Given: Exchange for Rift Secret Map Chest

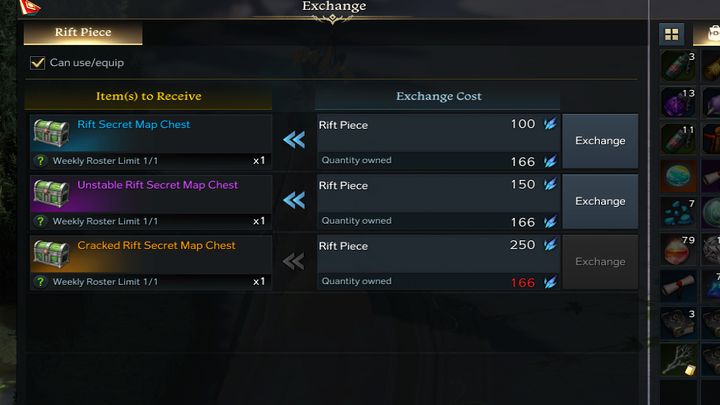Looking at the screenshot, I should pyautogui.click(x=600, y=141).
